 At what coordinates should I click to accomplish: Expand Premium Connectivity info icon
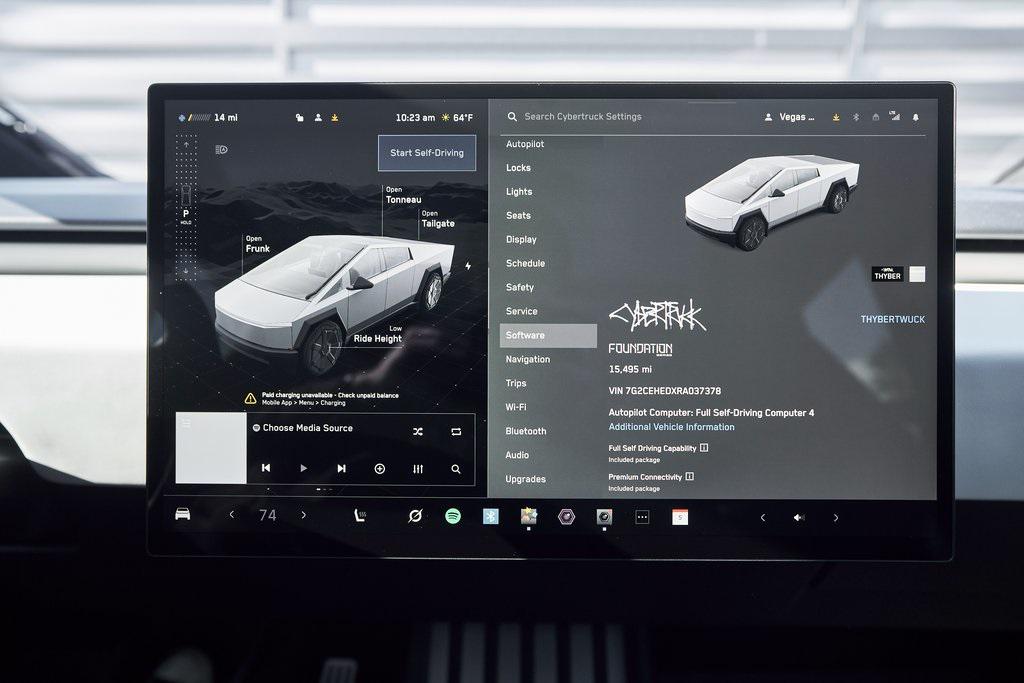[690, 477]
